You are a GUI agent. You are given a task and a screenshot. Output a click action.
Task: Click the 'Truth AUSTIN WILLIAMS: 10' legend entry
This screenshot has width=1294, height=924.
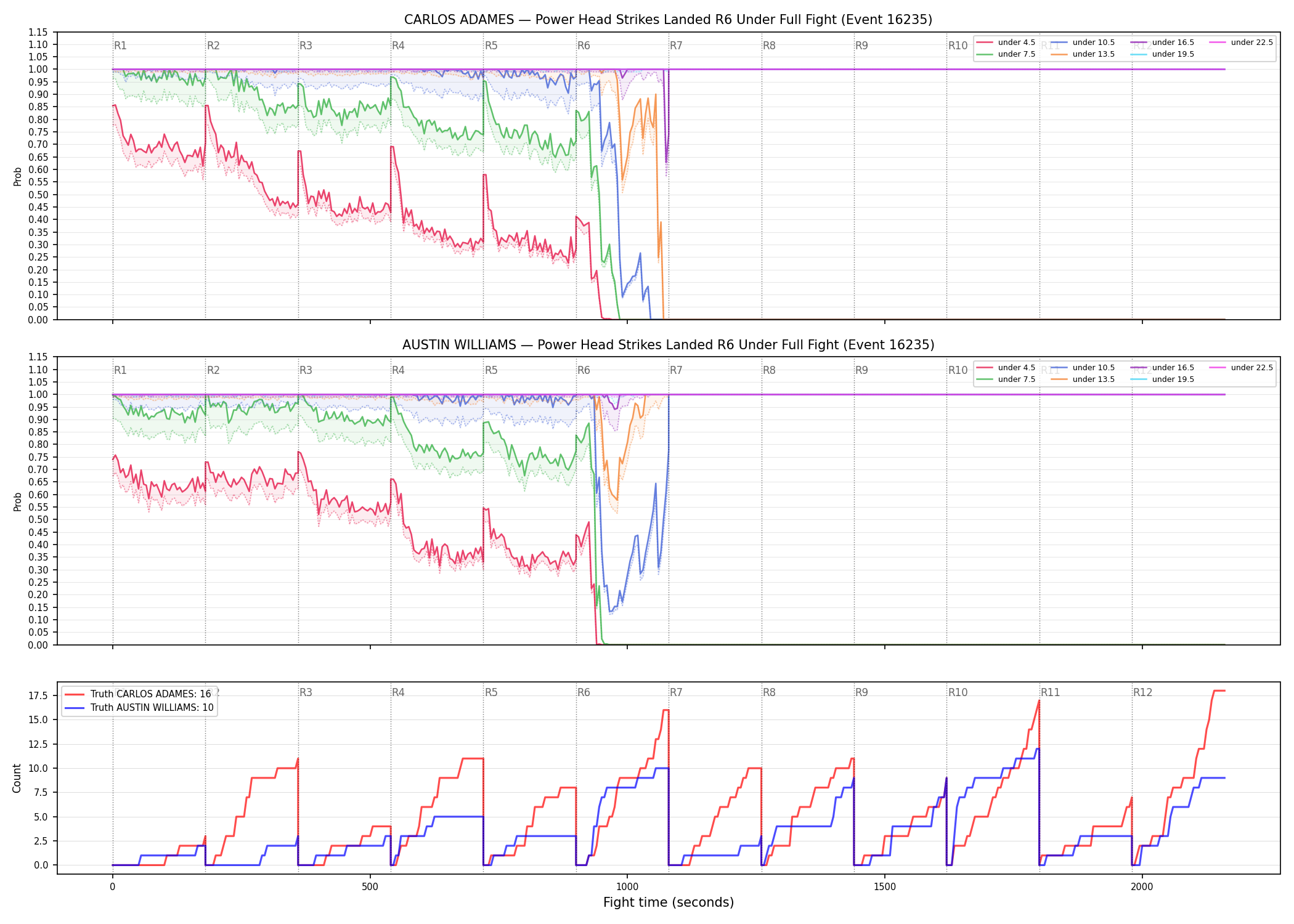tap(139, 707)
